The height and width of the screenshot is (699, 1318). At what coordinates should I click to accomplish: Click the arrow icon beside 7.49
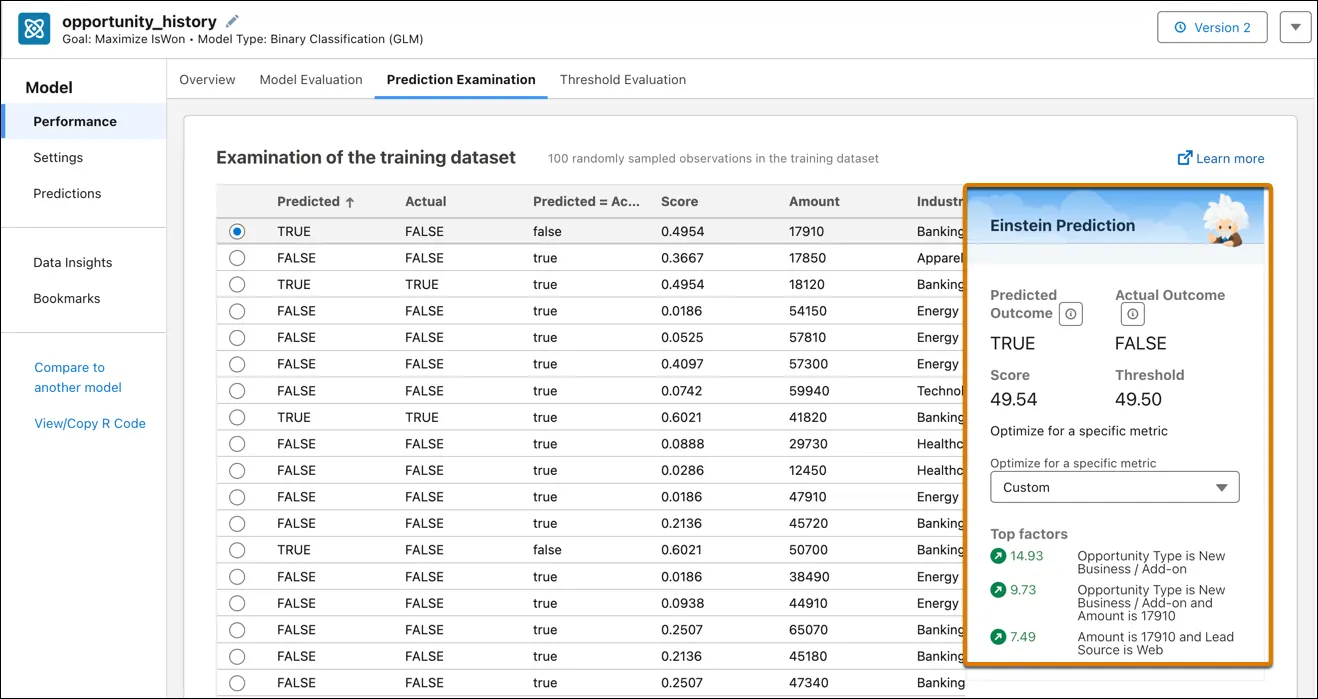[x=998, y=637]
